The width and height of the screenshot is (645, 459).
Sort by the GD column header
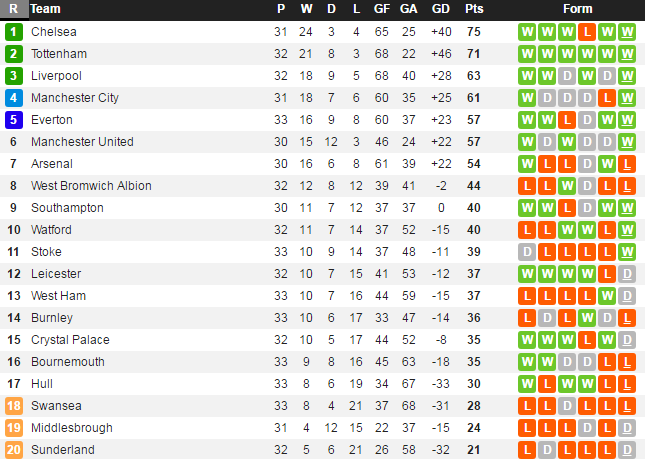click(x=441, y=9)
